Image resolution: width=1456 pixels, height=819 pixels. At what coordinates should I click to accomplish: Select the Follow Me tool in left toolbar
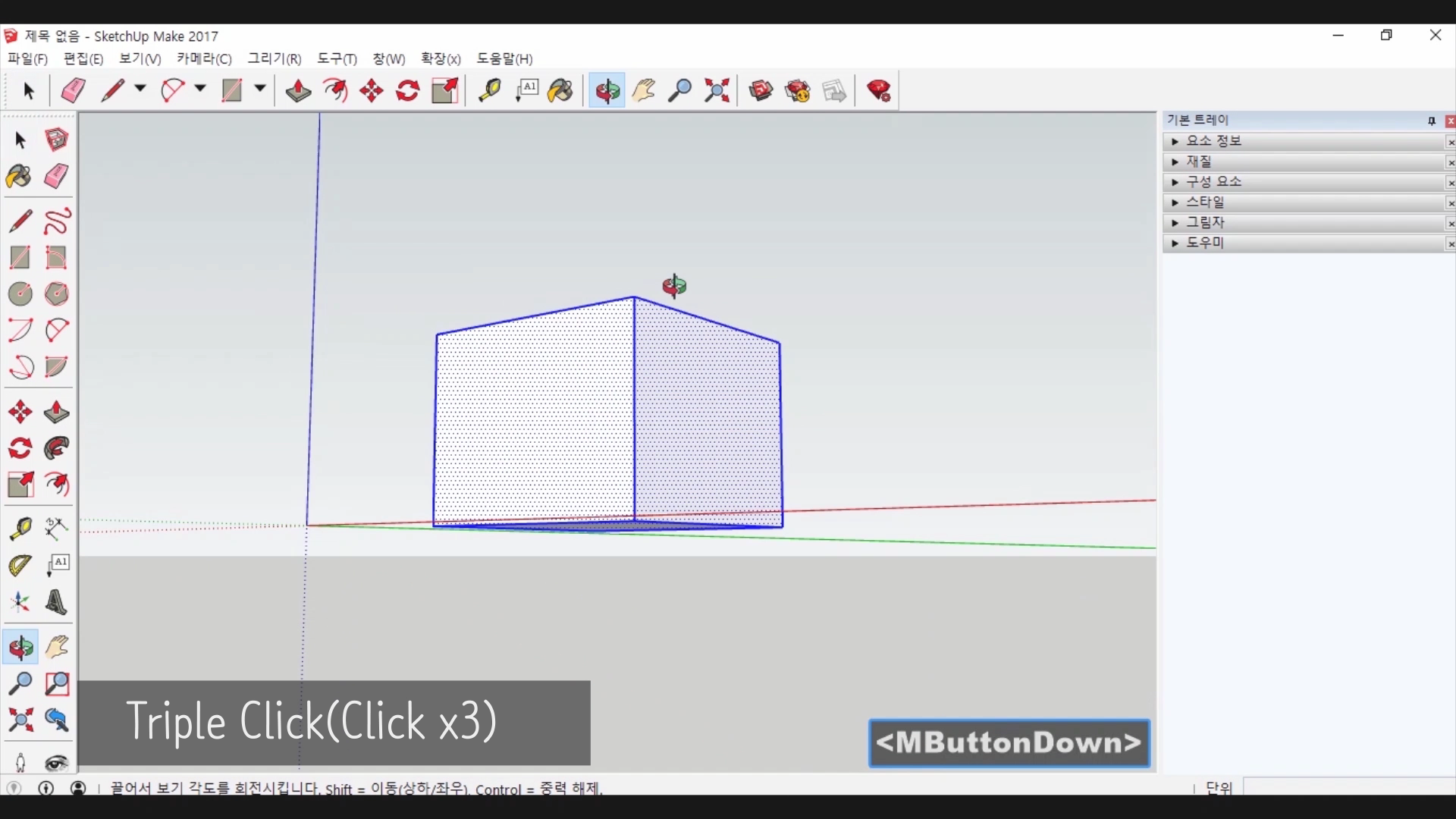(x=57, y=448)
